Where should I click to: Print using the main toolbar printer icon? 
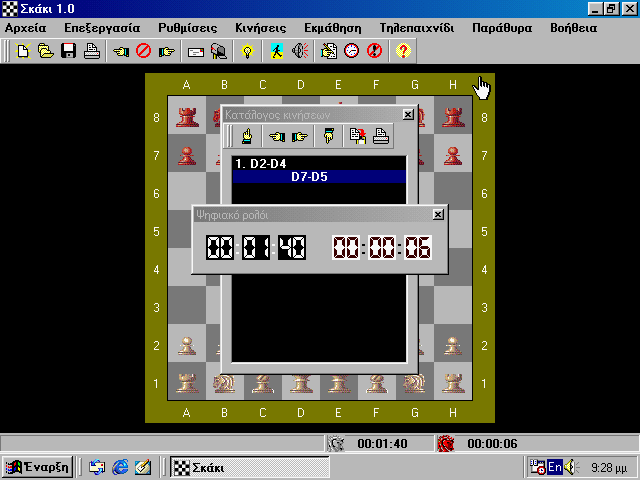click(x=91, y=51)
